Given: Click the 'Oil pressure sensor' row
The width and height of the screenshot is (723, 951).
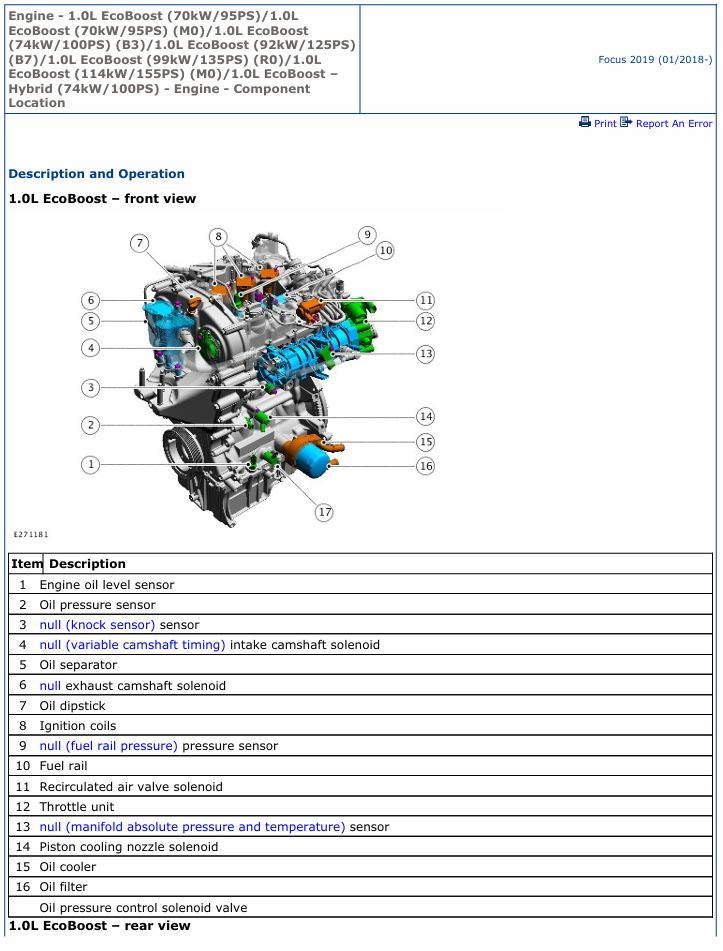Looking at the screenshot, I should tap(360, 605).
